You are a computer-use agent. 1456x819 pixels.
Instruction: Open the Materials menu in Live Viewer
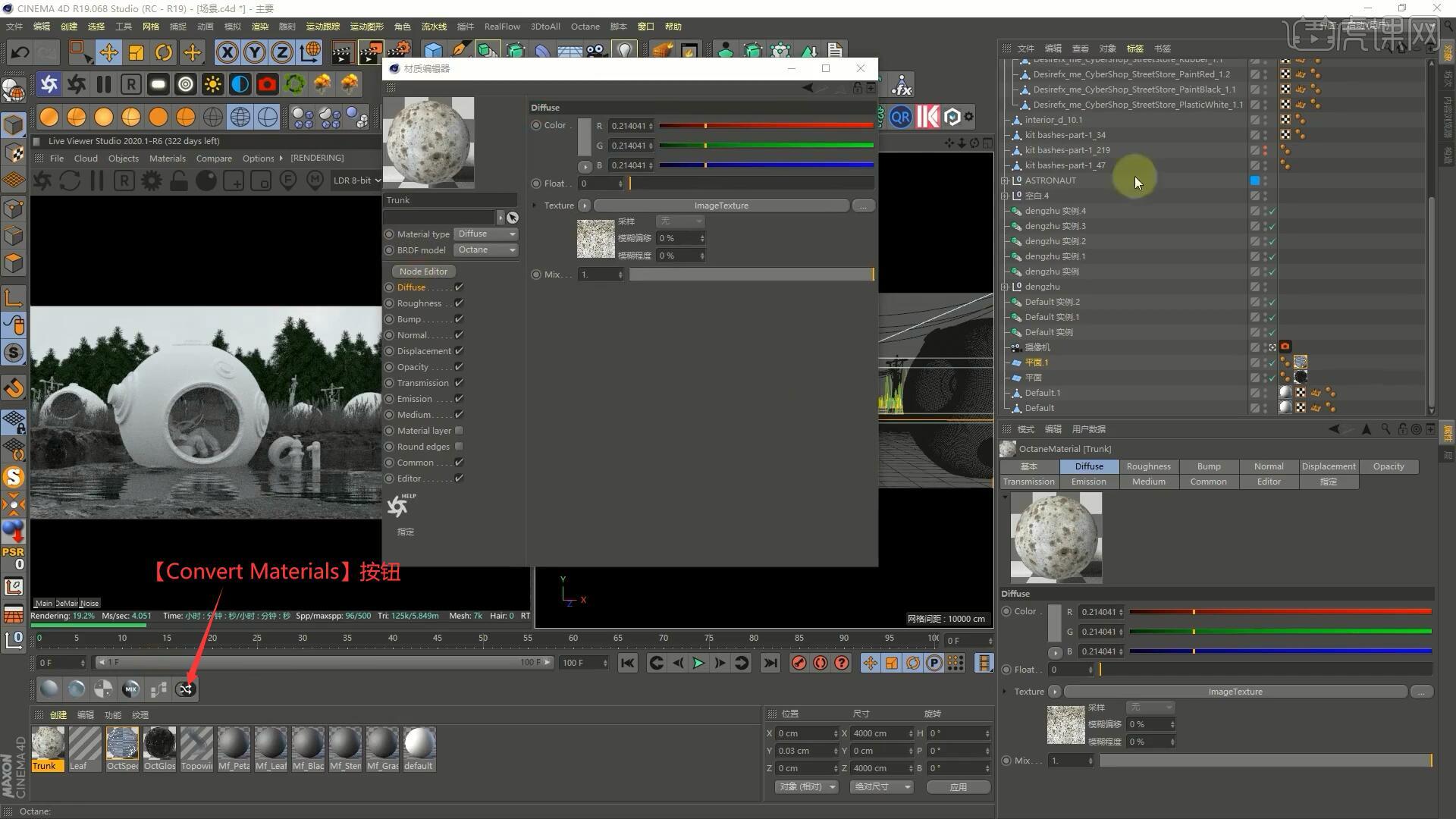click(167, 158)
